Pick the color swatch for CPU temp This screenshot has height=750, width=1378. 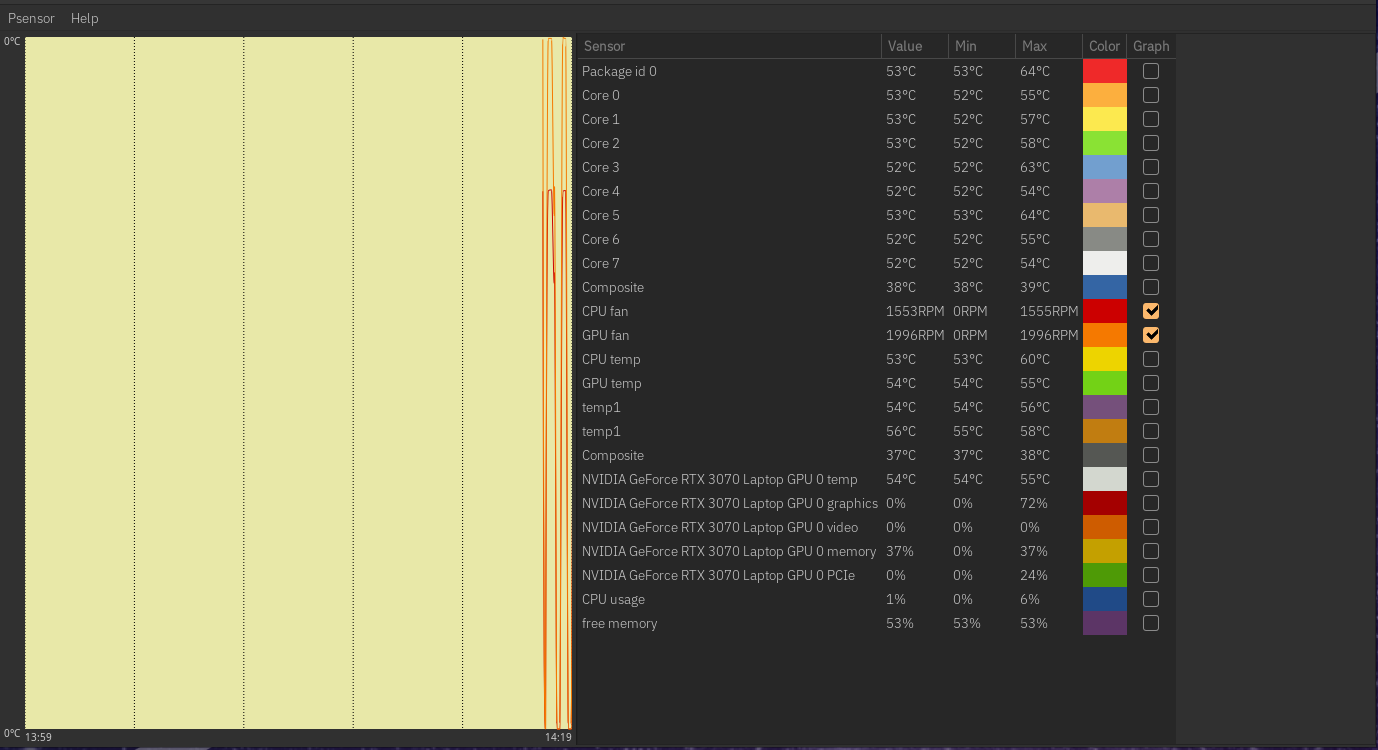(1104, 359)
